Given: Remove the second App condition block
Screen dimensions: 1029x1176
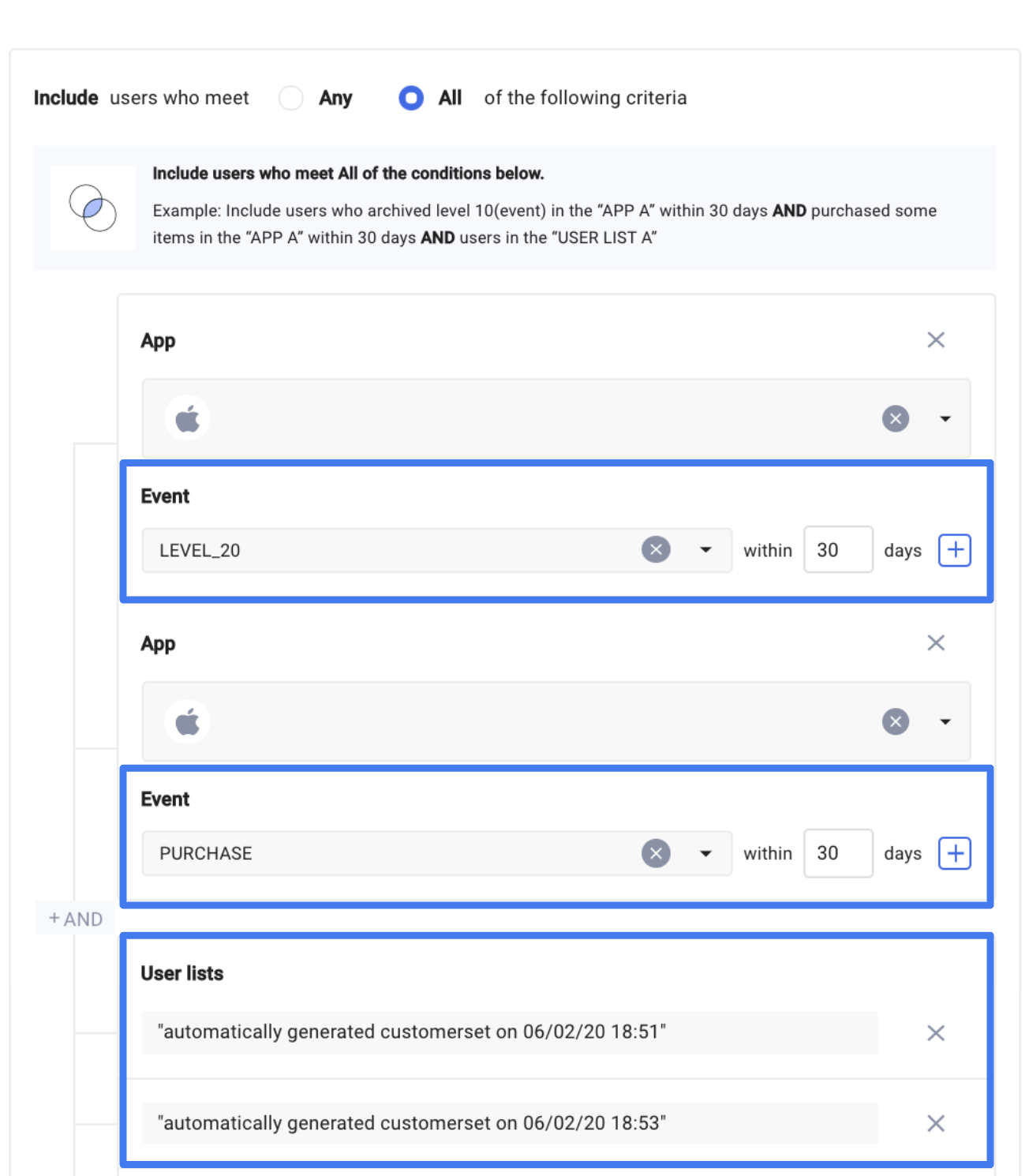Looking at the screenshot, I should [x=936, y=643].
